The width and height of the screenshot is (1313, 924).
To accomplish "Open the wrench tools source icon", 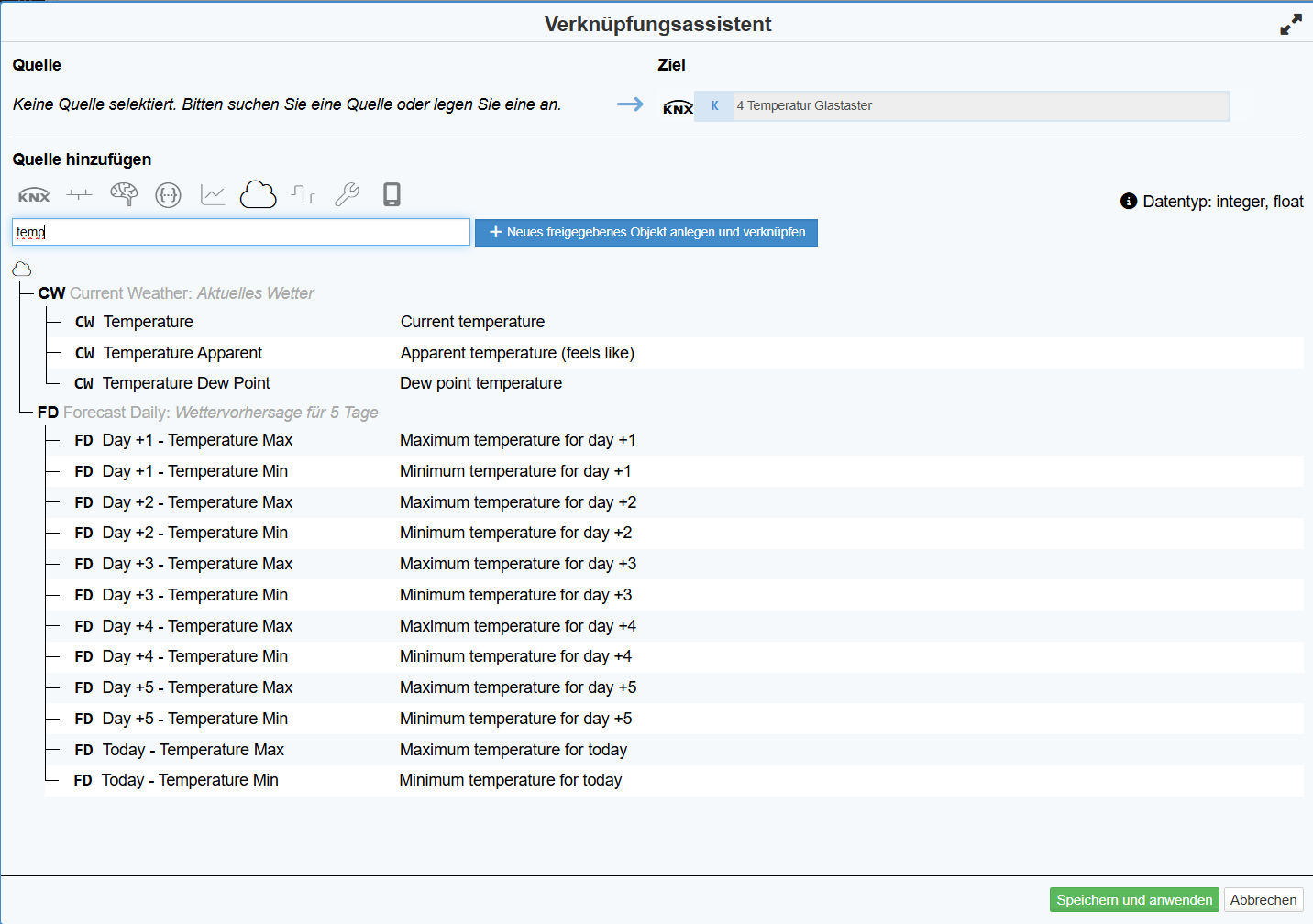I will pos(347,194).
